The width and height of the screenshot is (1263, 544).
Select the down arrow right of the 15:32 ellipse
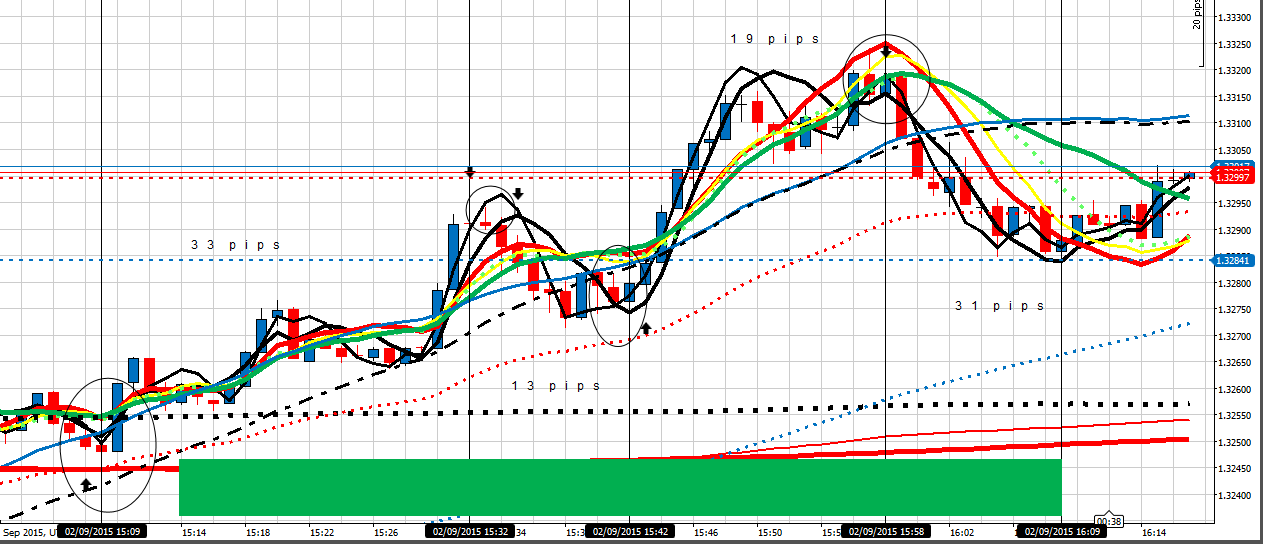(518, 193)
